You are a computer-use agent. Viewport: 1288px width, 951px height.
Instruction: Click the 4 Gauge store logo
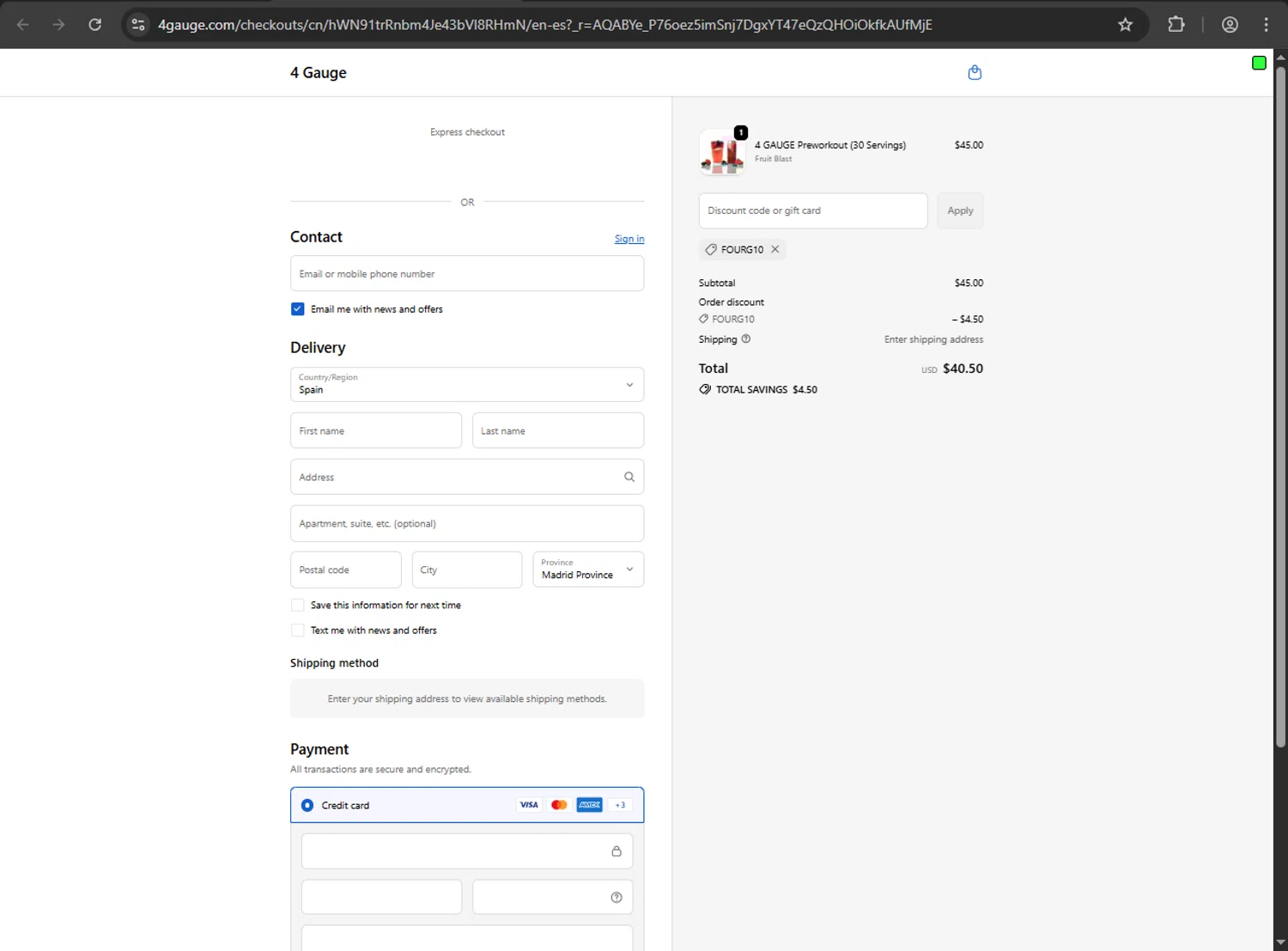(319, 73)
